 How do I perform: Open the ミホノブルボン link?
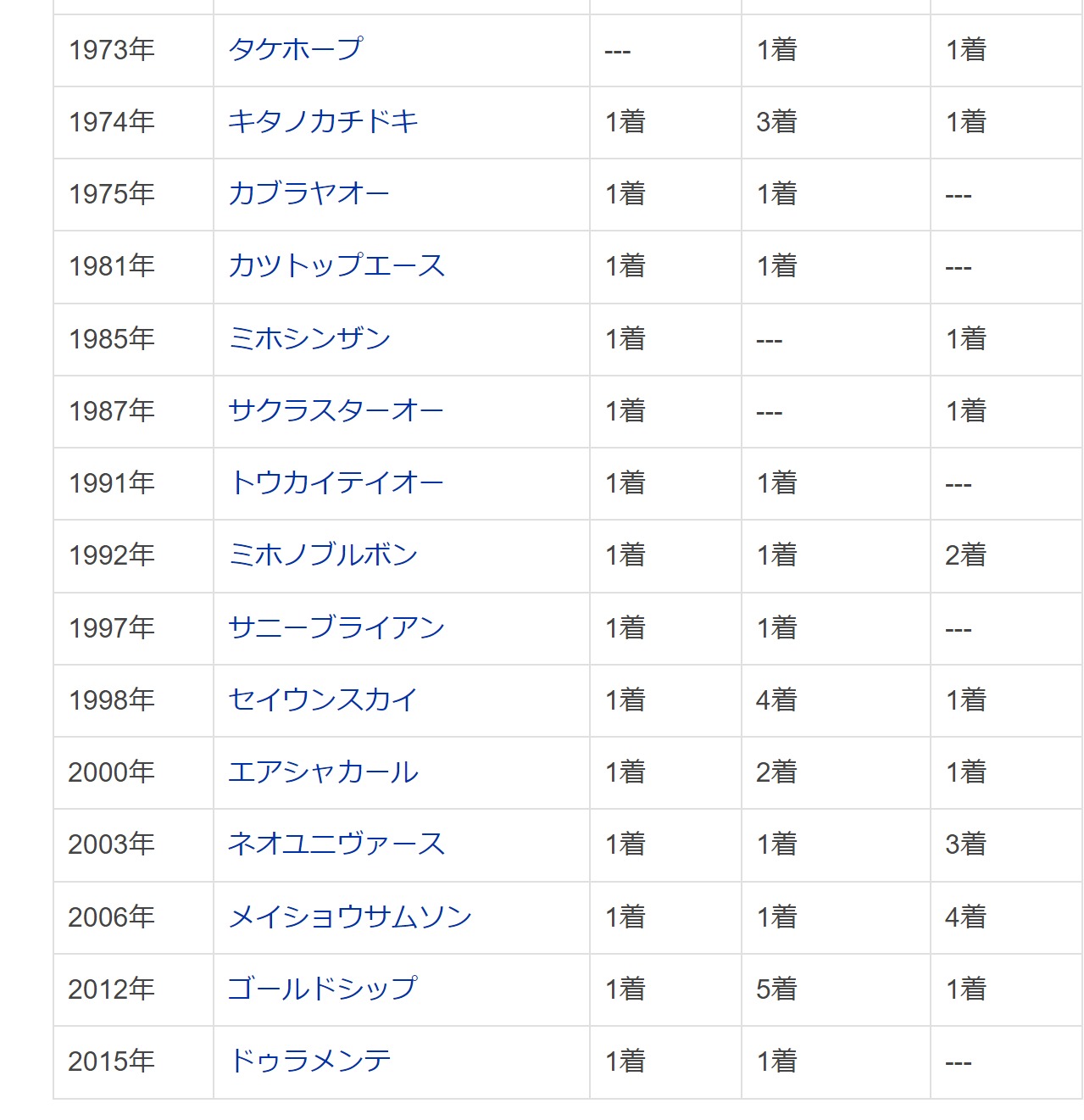pyautogui.click(x=323, y=555)
